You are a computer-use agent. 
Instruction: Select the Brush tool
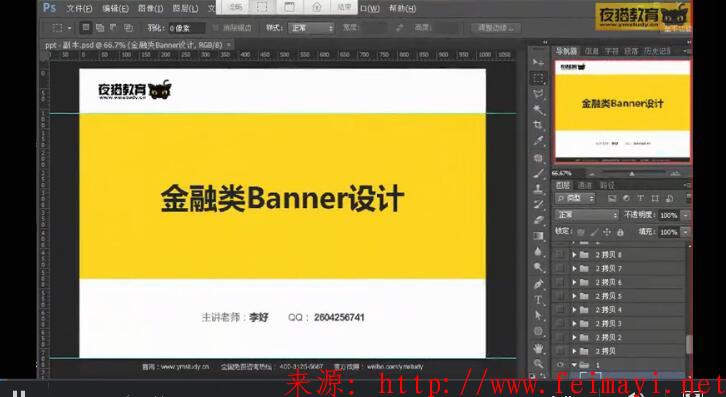tap(538, 173)
